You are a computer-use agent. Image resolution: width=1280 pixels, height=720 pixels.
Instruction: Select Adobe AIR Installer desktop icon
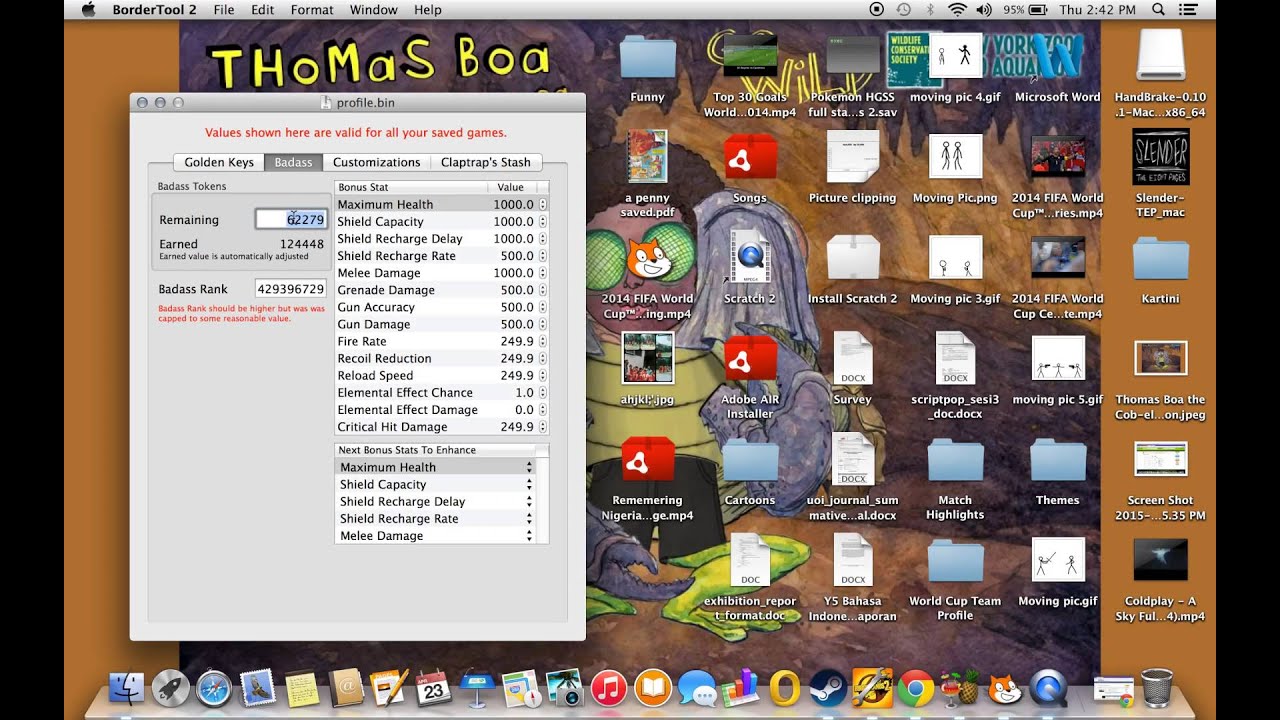click(750, 358)
